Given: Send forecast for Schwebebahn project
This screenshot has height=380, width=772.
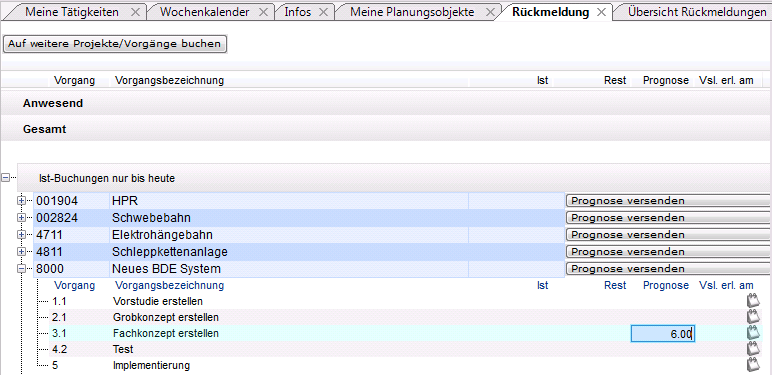Looking at the screenshot, I should tap(668, 218).
